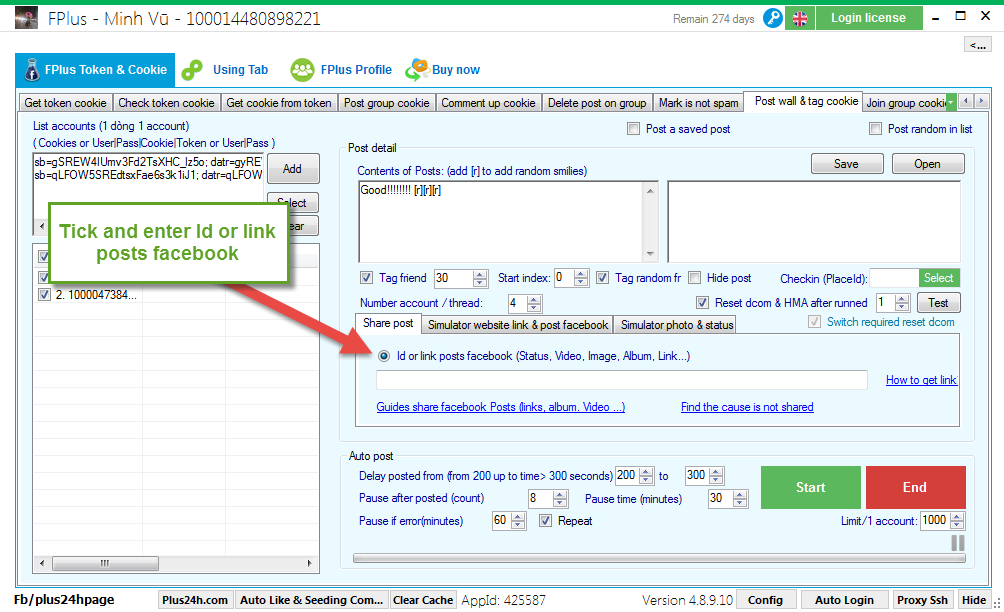
Task: Click the Login license button
Action: click(869, 18)
